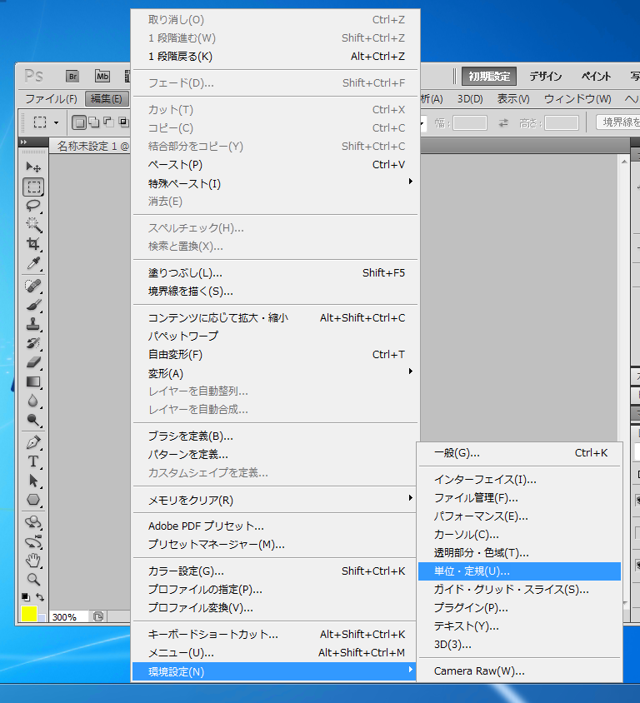Image resolution: width=640 pixels, height=703 pixels.
Task: Select the Custom Shape tool
Action: [x=33, y=499]
